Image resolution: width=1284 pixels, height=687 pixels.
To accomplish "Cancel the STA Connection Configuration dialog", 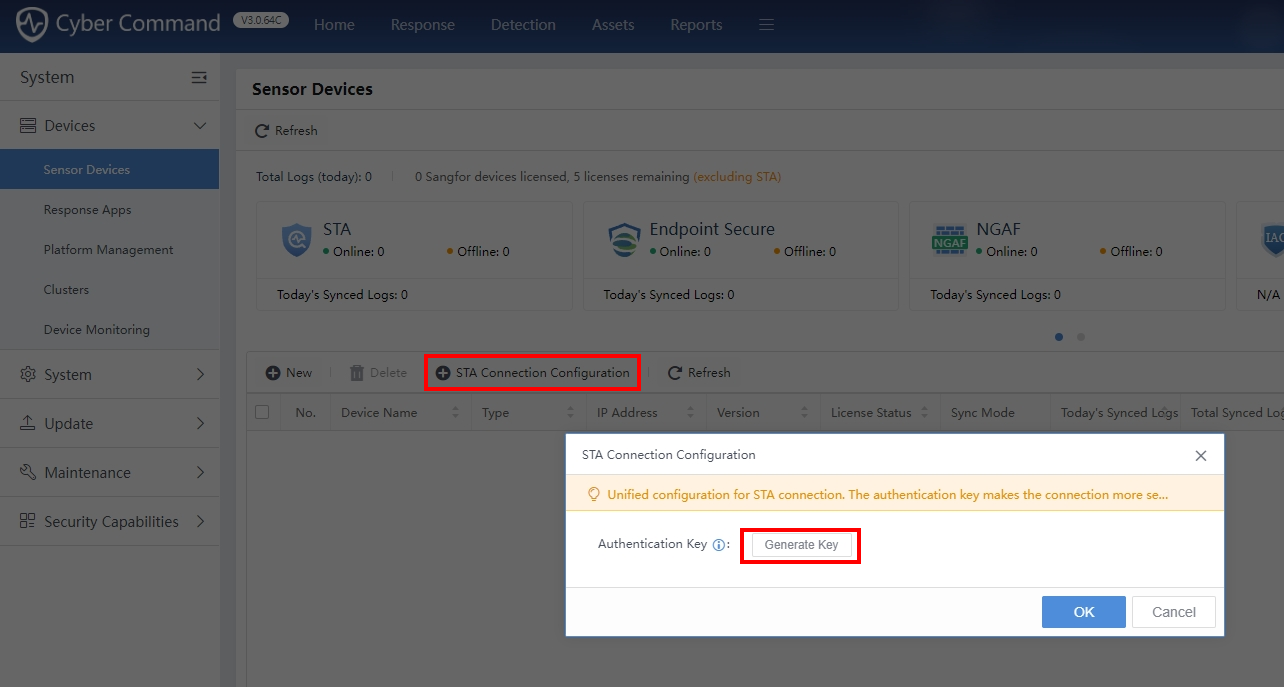I will tap(1174, 612).
